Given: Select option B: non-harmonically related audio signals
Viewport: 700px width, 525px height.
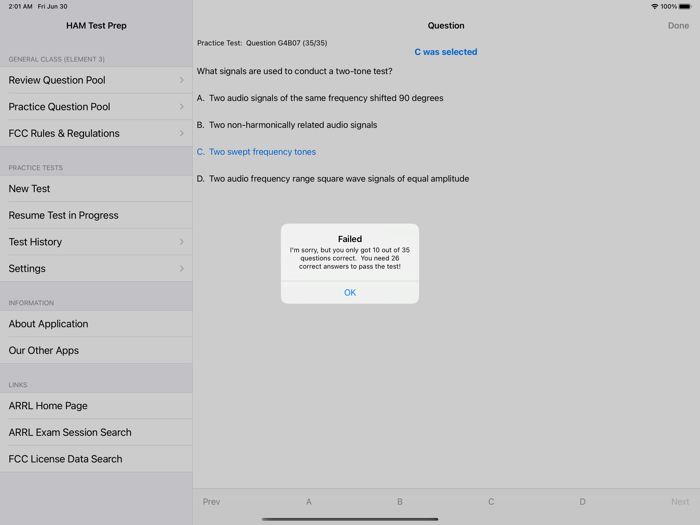Looking at the screenshot, I should click(287, 125).
